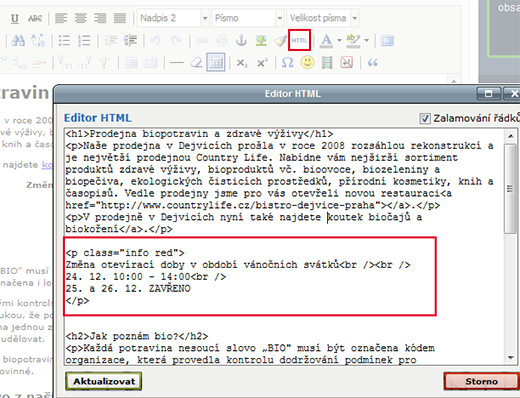Open the Nadpis 2 format dropdown
This screenshot has height=398, width=520.
point(173,18)
